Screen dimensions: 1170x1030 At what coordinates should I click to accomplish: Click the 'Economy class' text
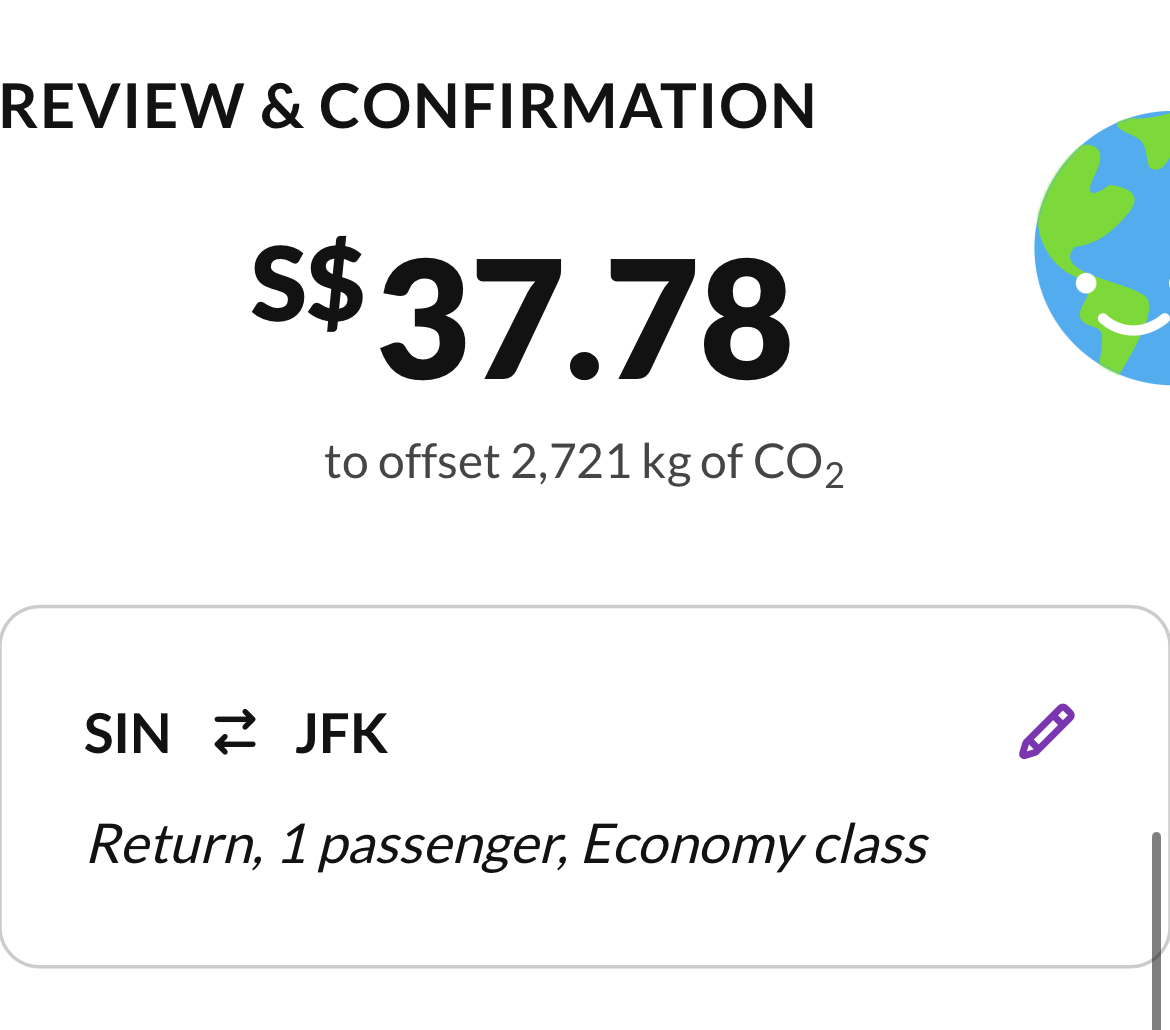pyautogui.click(x=755, y=845)
